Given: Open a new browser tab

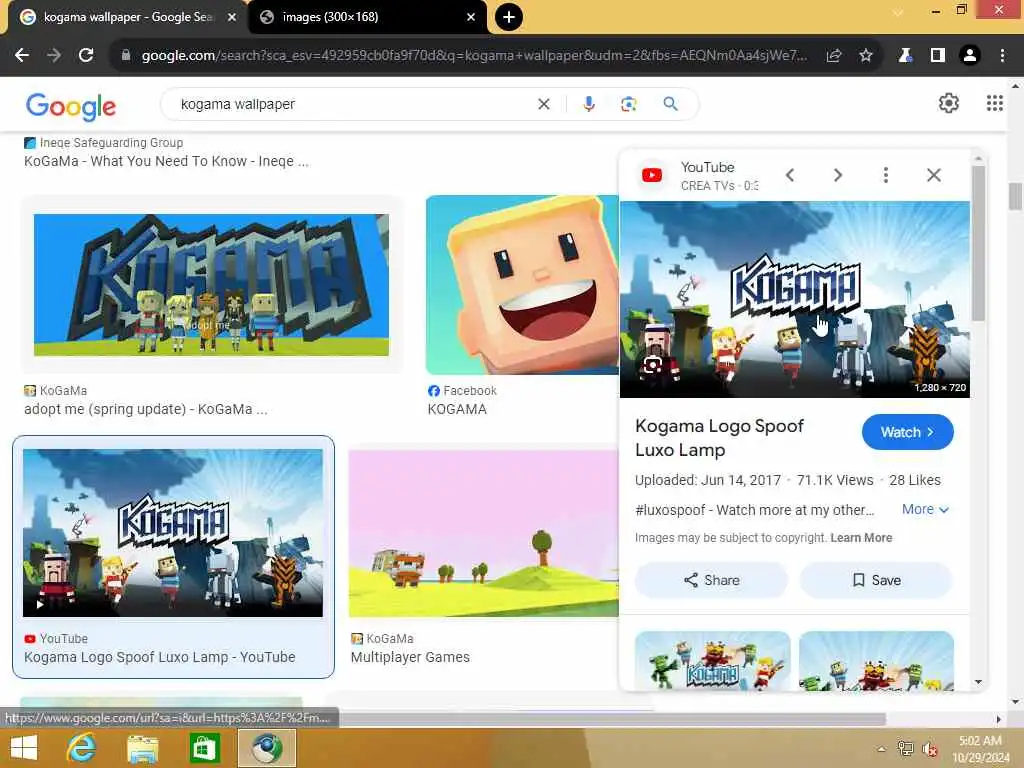Looking at the screenshot, I should [509, 17].
